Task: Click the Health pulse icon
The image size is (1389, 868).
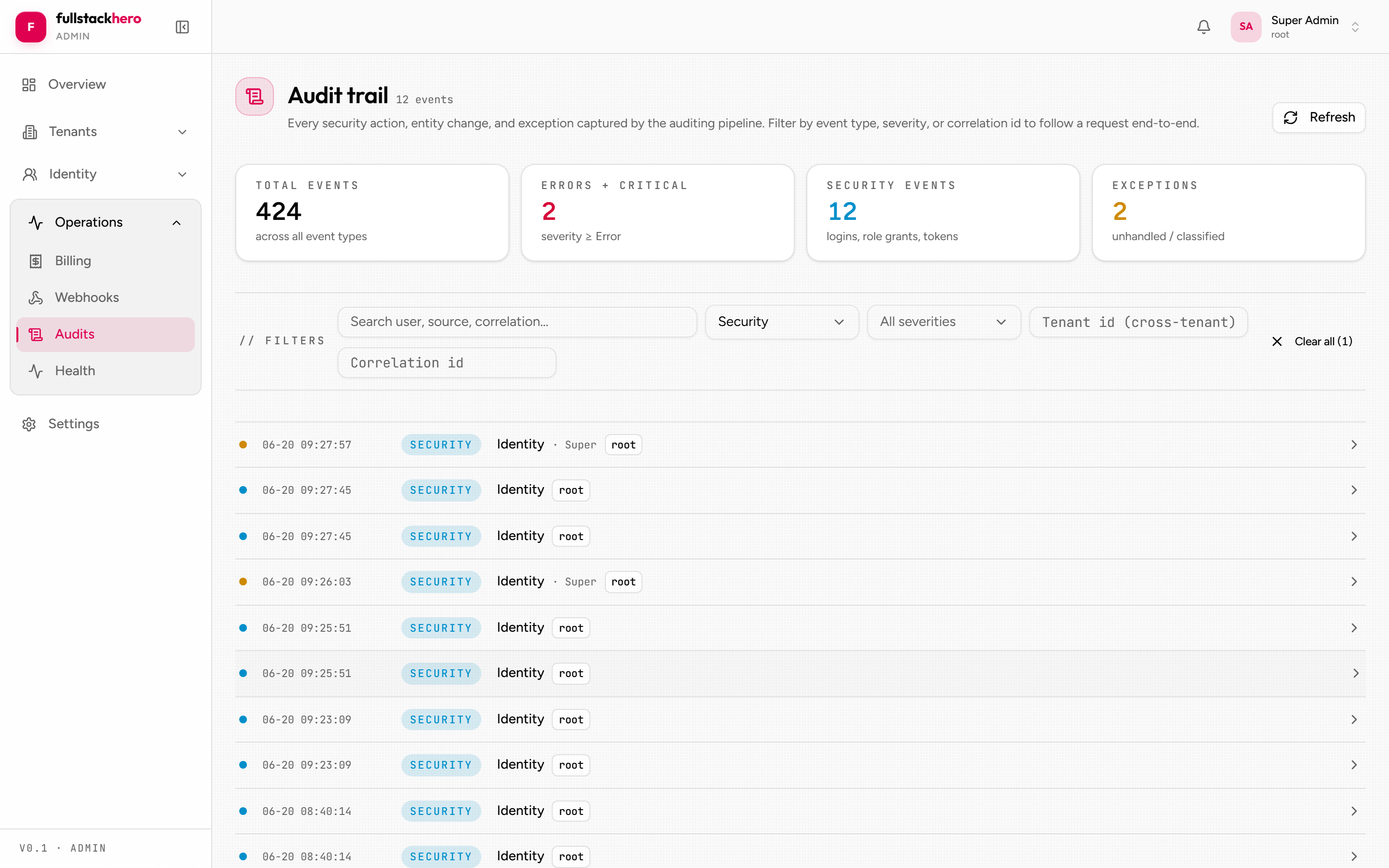Action: pyautogui.click(x=36, y=371)
